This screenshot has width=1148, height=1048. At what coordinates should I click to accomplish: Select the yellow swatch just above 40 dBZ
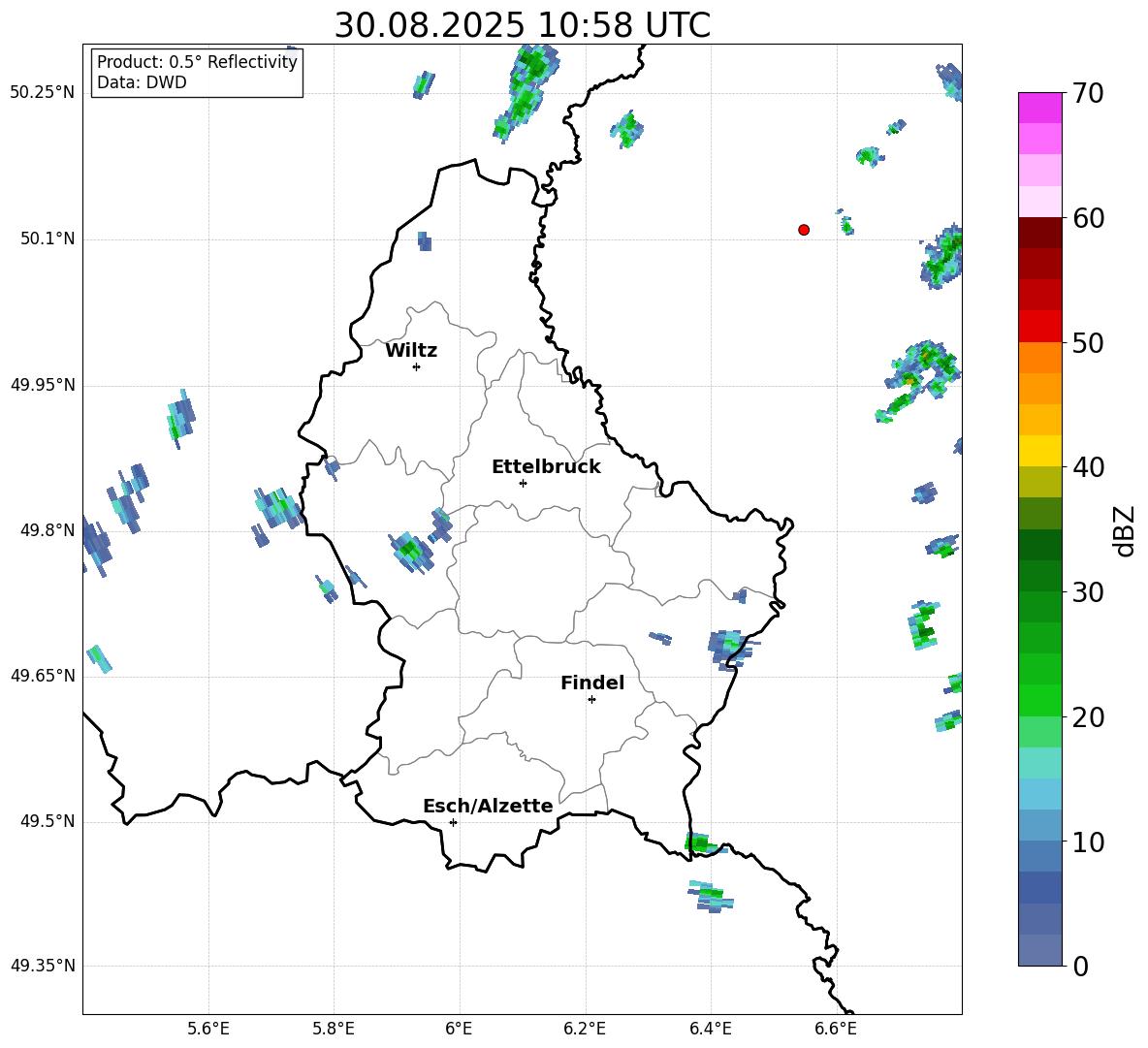click(1040, 451)
